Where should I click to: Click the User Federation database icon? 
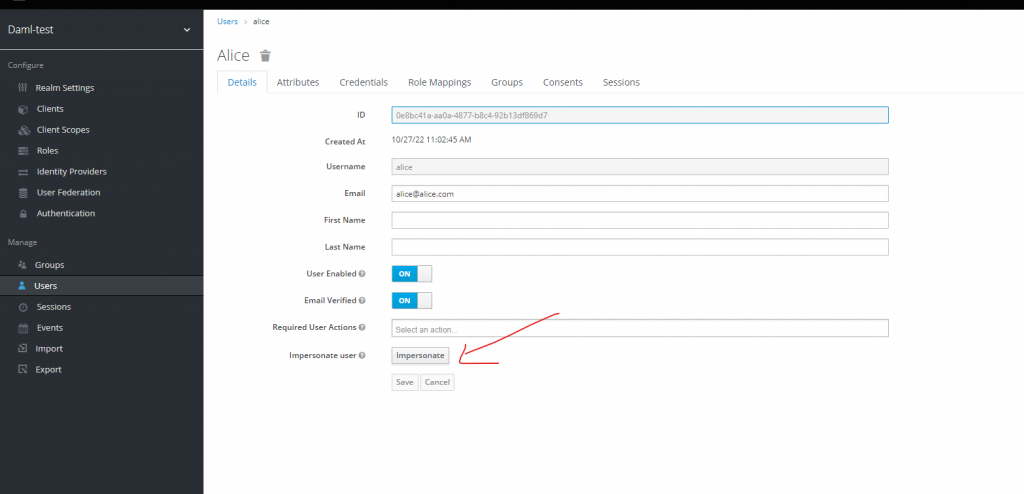pyautogui.click(x=23, y=193)
